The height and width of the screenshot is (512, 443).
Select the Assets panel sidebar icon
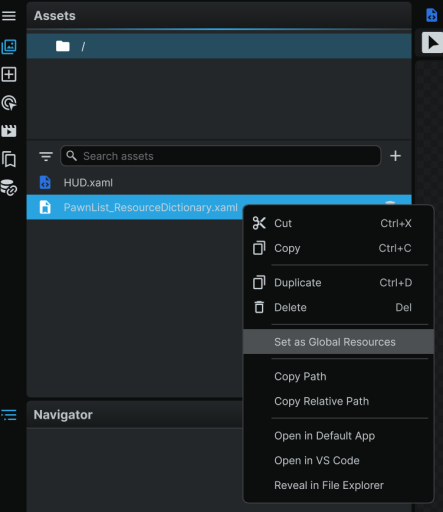9,46
